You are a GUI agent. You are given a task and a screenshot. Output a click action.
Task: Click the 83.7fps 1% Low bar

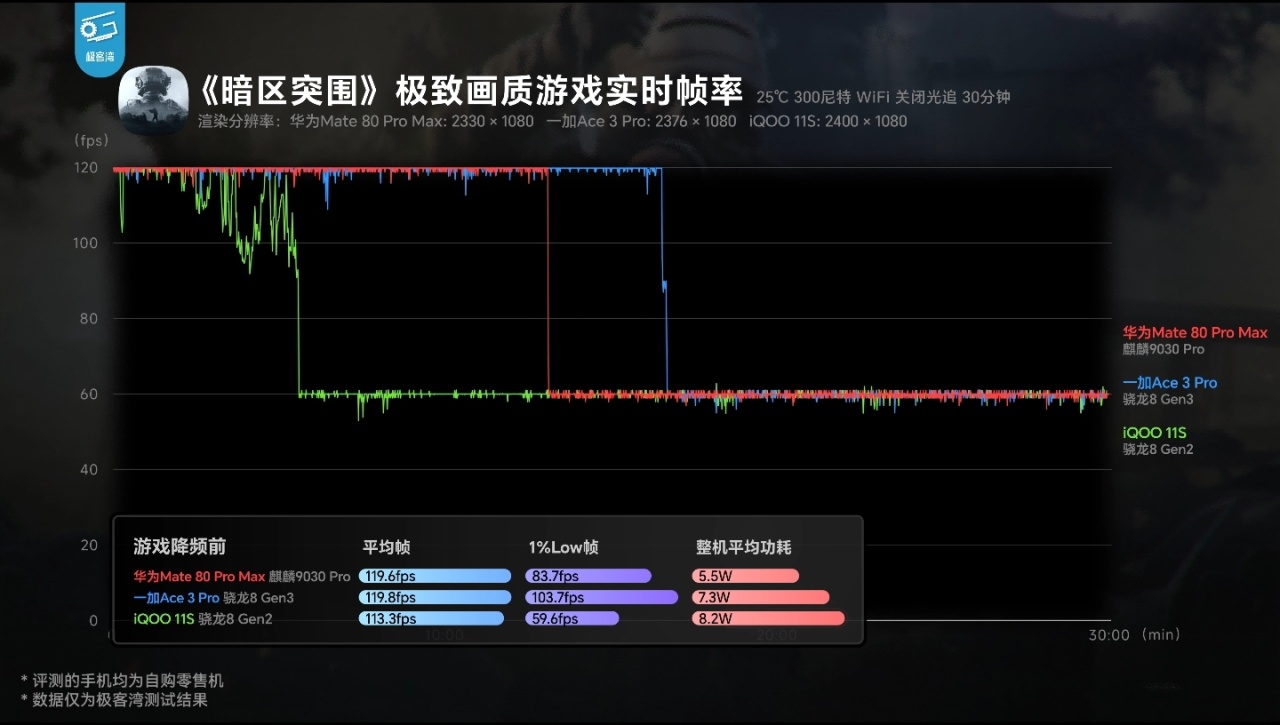(588, 576)
